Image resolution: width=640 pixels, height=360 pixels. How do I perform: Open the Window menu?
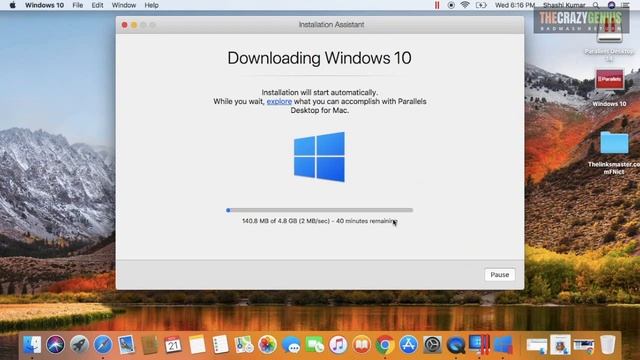point(124,5)
